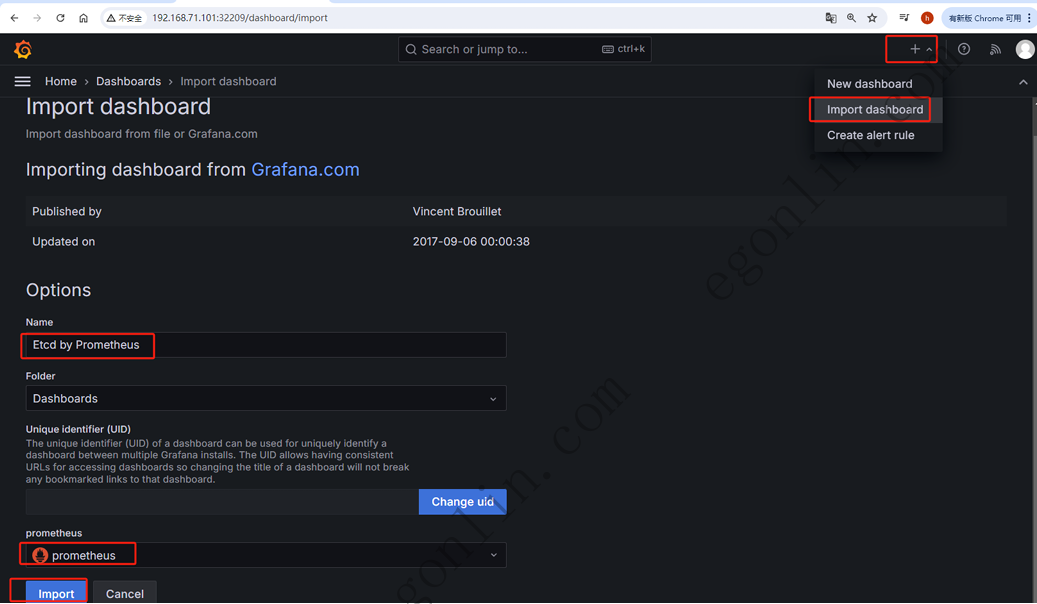Viewport: 1037px width, 604px height.
Task: Bookmark this page with the star icon
Action: pyautogui.click(x=872, y=18)
